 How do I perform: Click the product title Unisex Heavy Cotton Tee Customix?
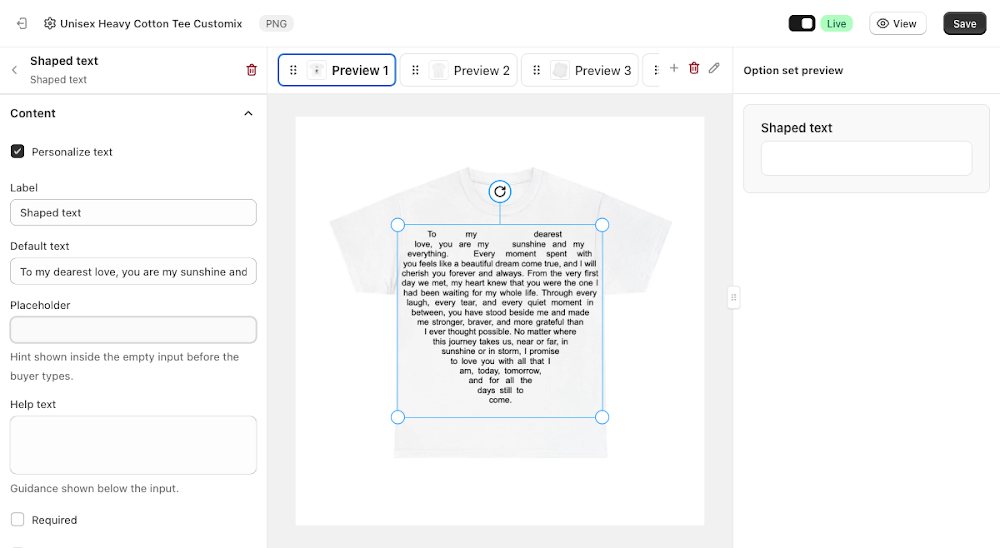(x=151, y=24)
